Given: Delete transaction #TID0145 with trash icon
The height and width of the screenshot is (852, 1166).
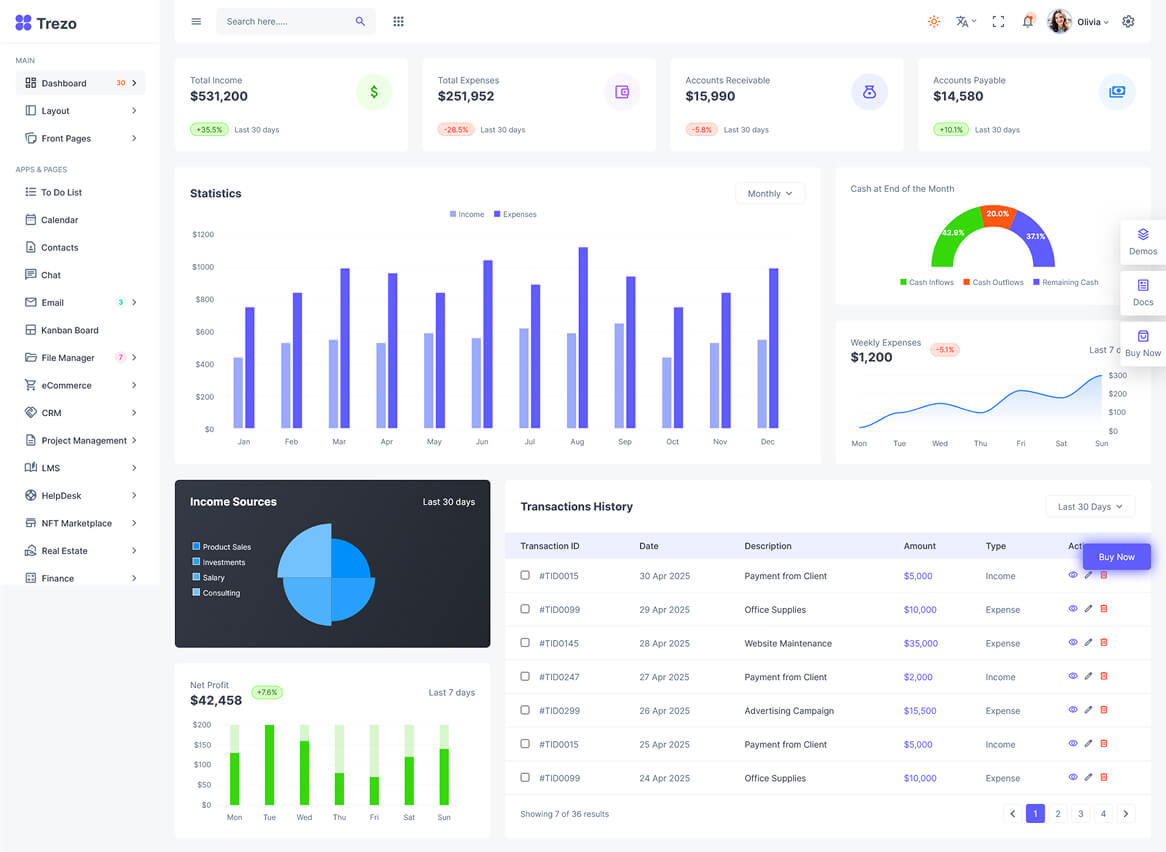Looking at the screenshot, I should click(x=1104, y=642).
